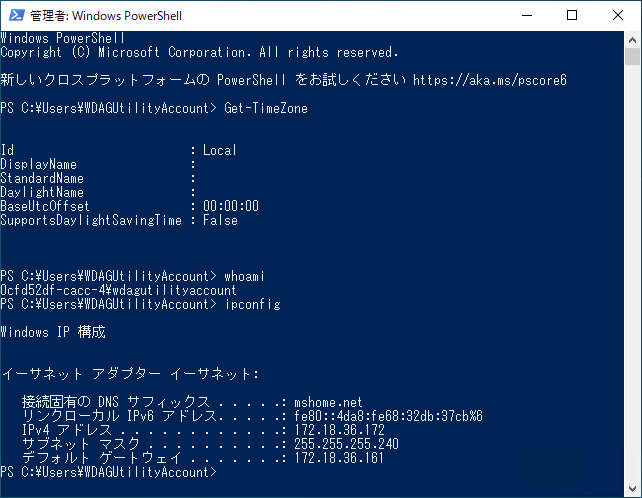Click the IPv4 address 172.18.36.172
Screen dimensions: 642x498
[339, 430]
